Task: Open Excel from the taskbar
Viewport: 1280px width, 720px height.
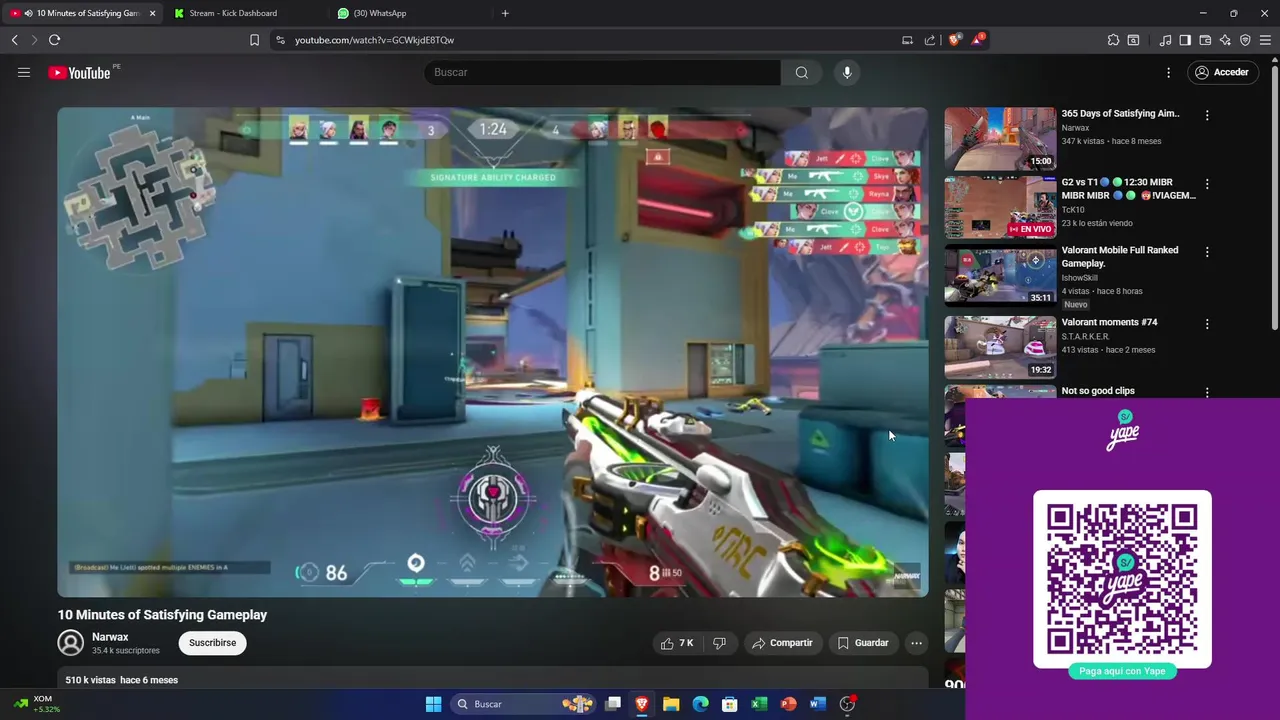Action: (x=759, y=704)
